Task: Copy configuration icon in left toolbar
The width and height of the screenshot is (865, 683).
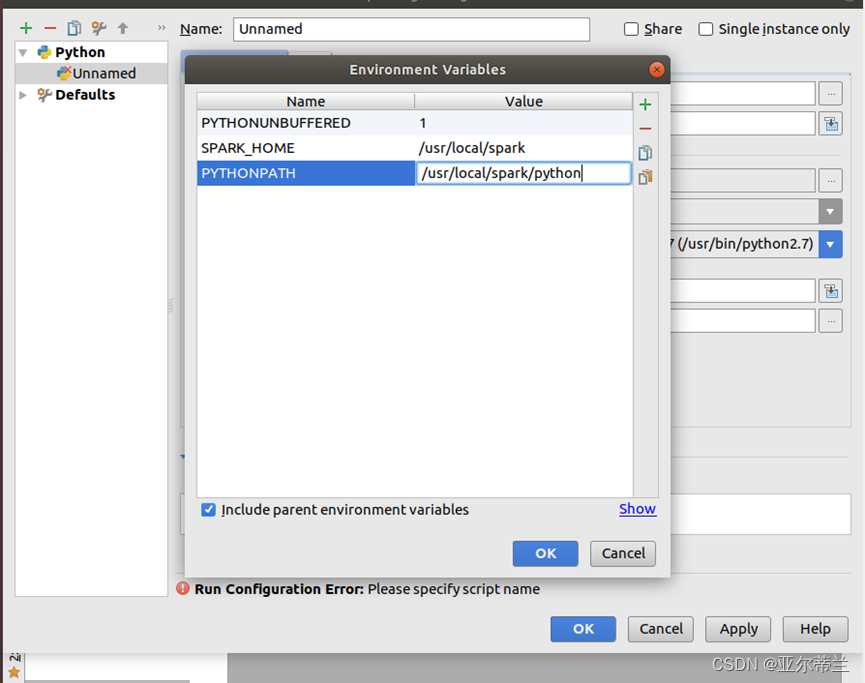Action: click(x=74, y=28)
